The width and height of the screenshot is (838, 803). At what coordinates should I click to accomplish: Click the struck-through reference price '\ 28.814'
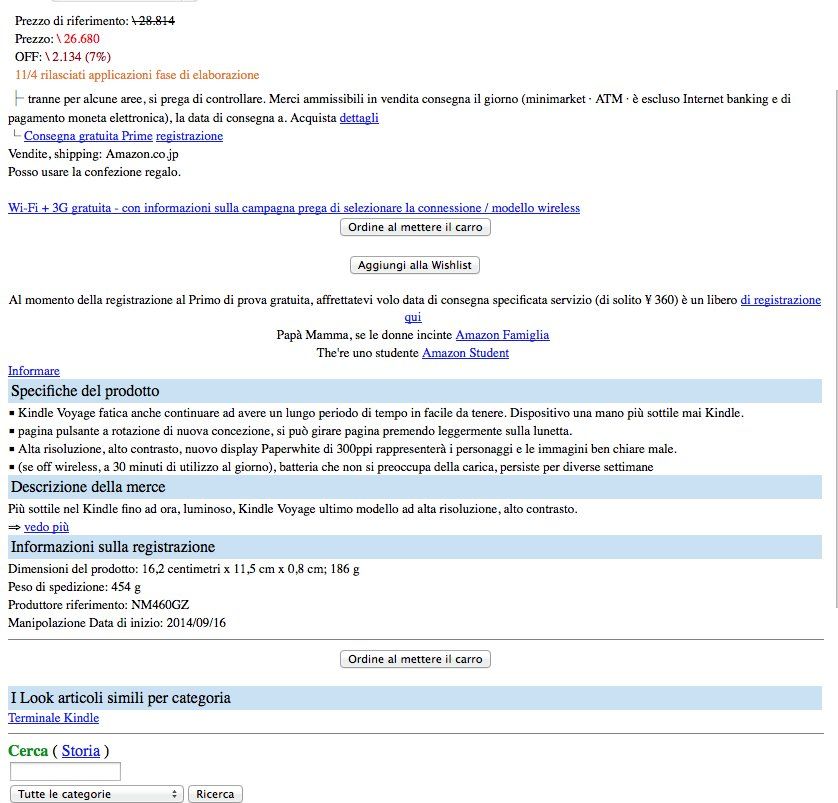point(153,21)
